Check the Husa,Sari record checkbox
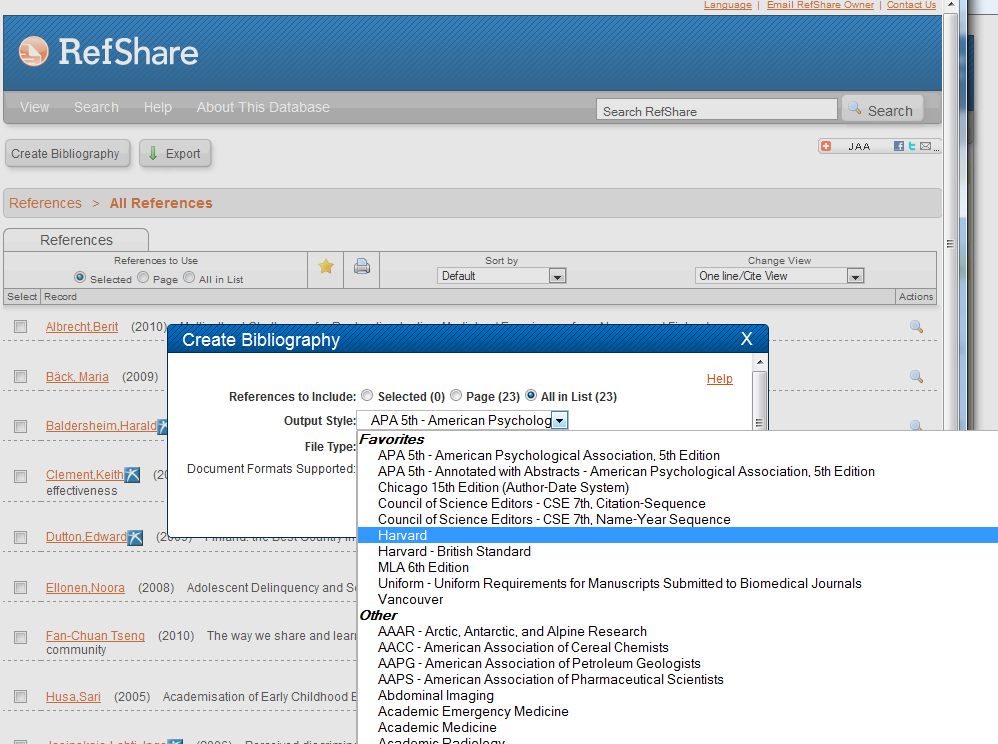 [x=21, y=696]
